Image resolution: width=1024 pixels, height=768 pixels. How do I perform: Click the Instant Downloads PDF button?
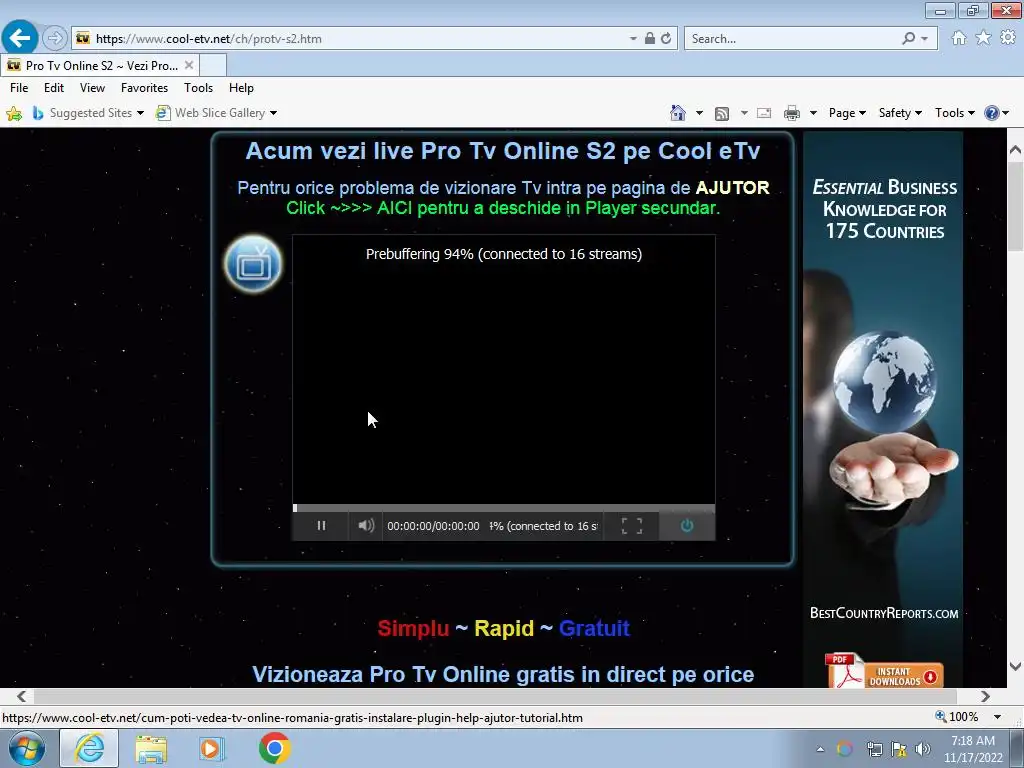coord(883,670)
